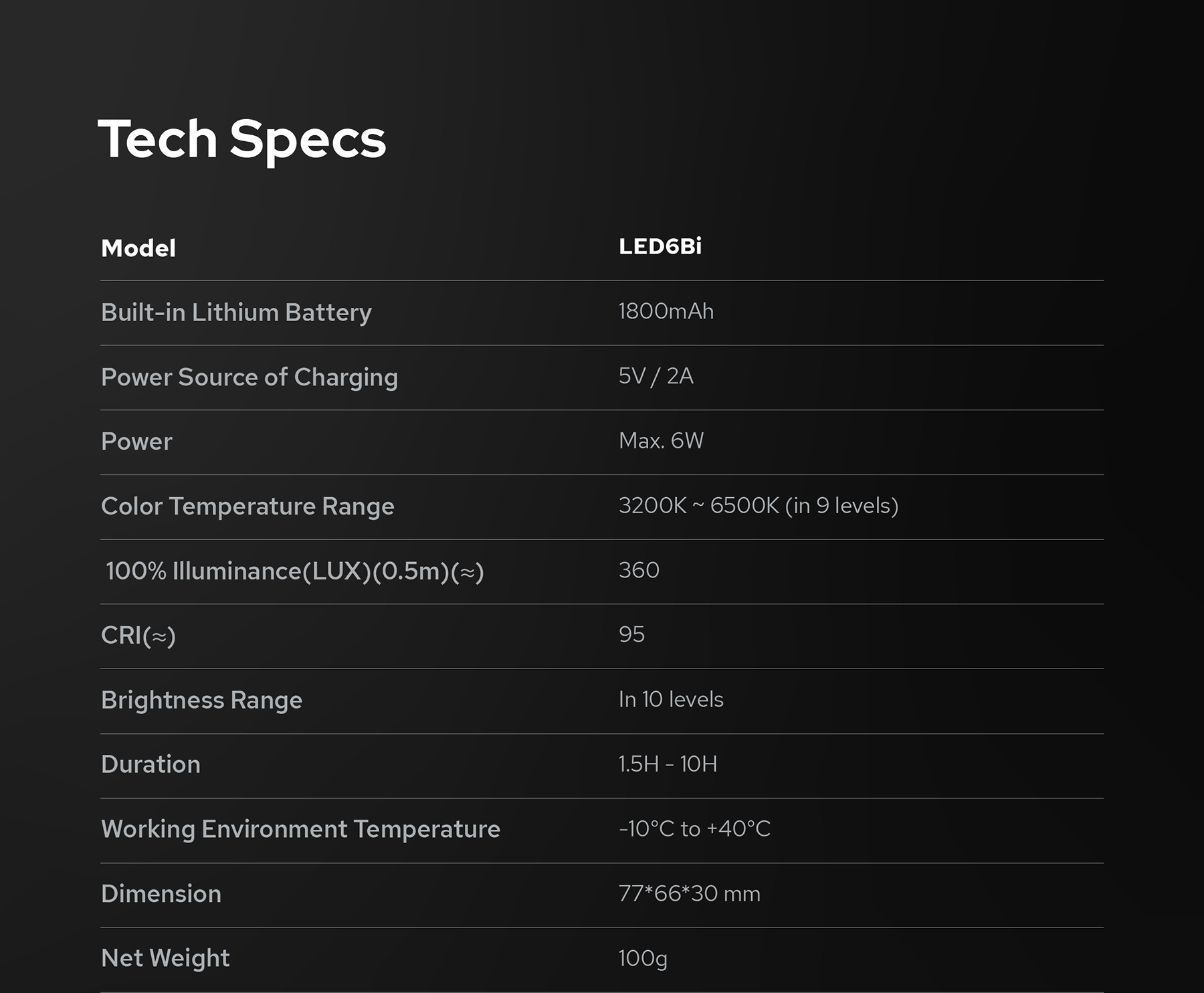
Task: Select the In 10 levels value
Action: [x=670, y=699]
